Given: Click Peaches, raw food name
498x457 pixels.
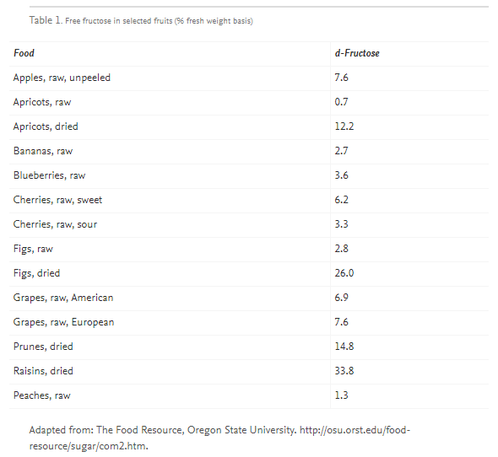Looking at the screenshot, I should (42, 395).
